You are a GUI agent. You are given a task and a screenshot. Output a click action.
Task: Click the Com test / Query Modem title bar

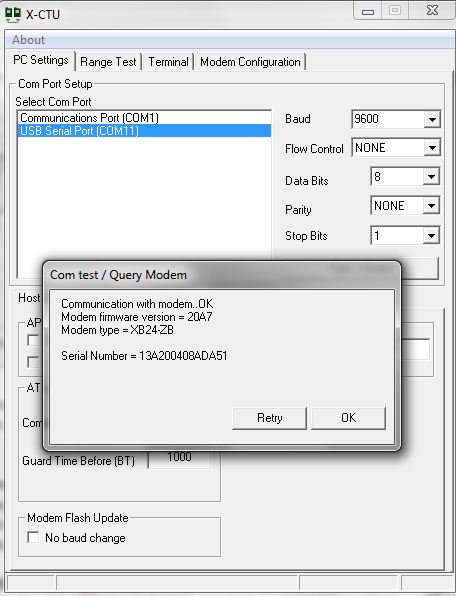(222, 275)
